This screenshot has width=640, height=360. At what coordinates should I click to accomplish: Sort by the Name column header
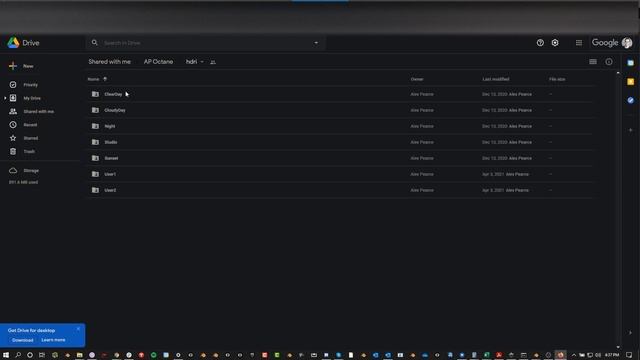tap(93, 79)
